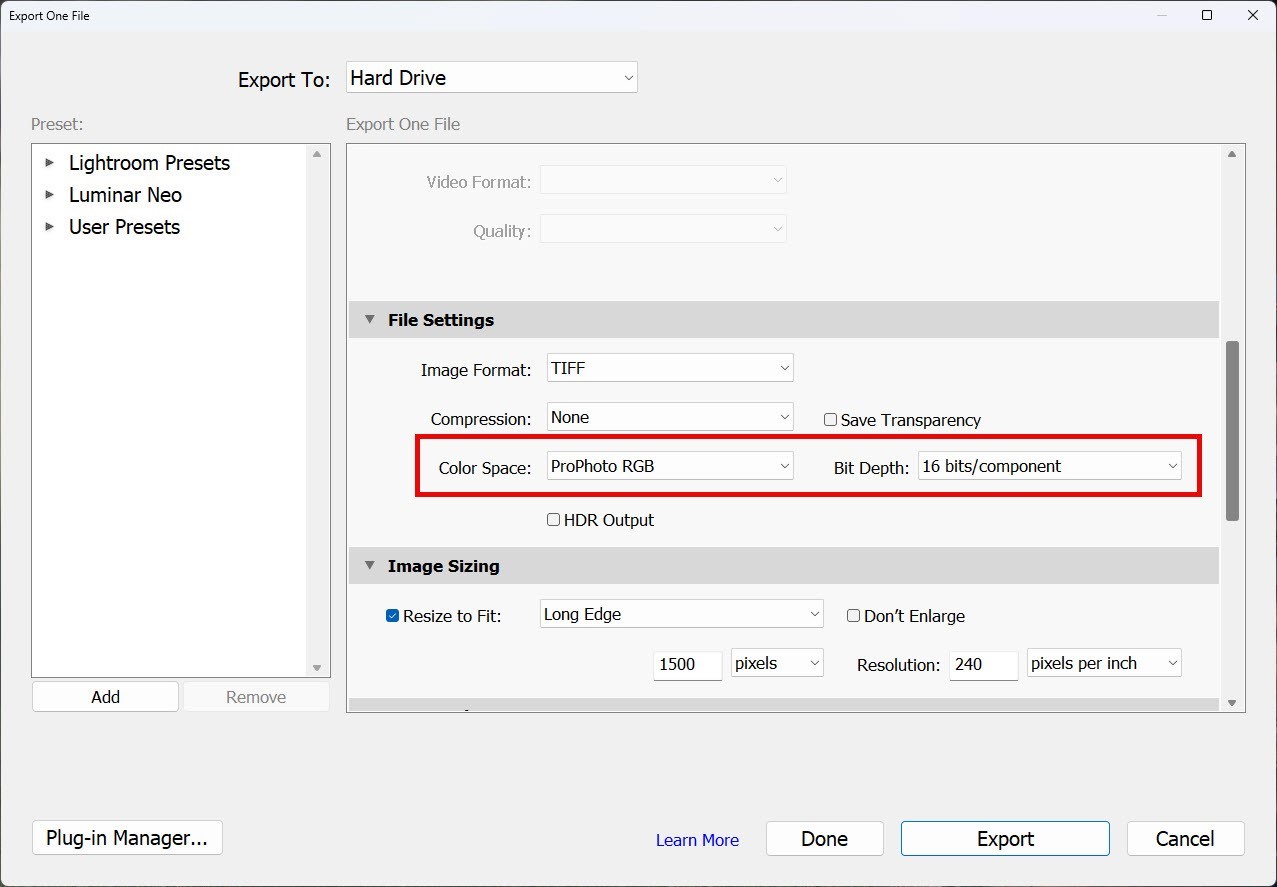Follow the Learn More link
This screenshot has height=887, width=1277.
[697, 840]
